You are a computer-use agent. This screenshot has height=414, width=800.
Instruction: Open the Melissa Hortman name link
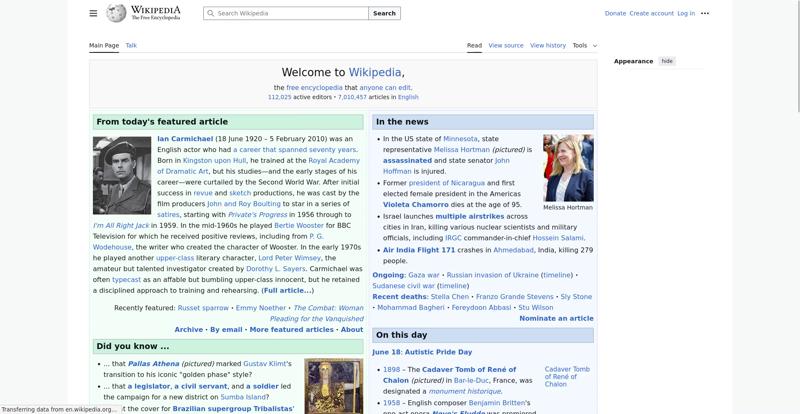tap(462, 150)
